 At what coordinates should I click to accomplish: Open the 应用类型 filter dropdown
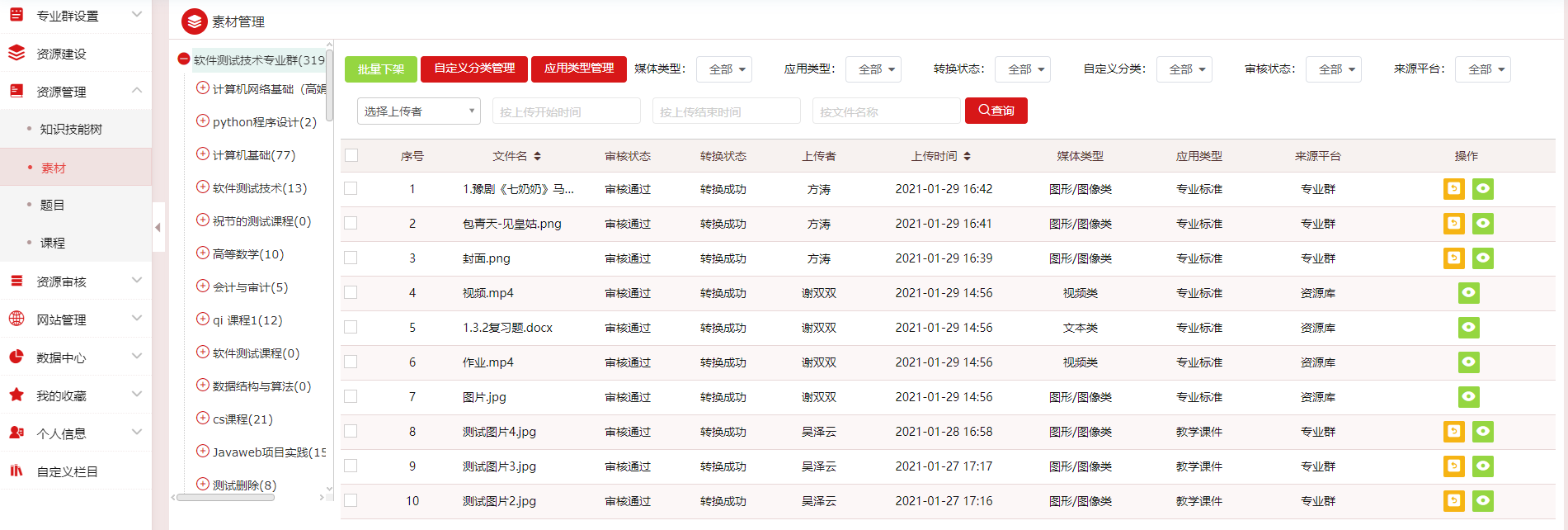pos(873,69)
